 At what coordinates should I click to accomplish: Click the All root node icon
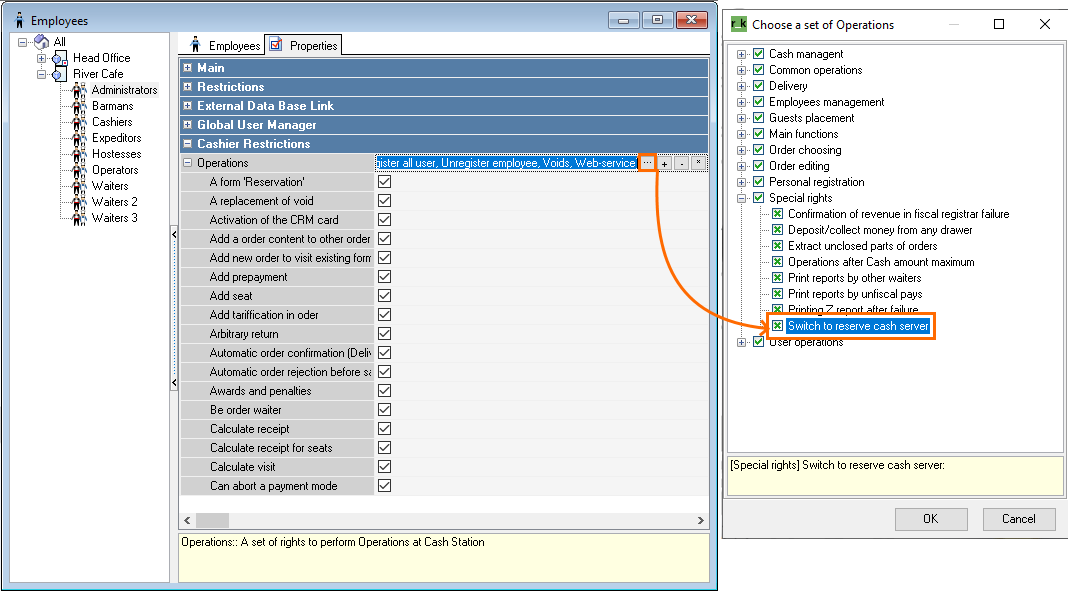pyautogui.click(x=41, y=42)
